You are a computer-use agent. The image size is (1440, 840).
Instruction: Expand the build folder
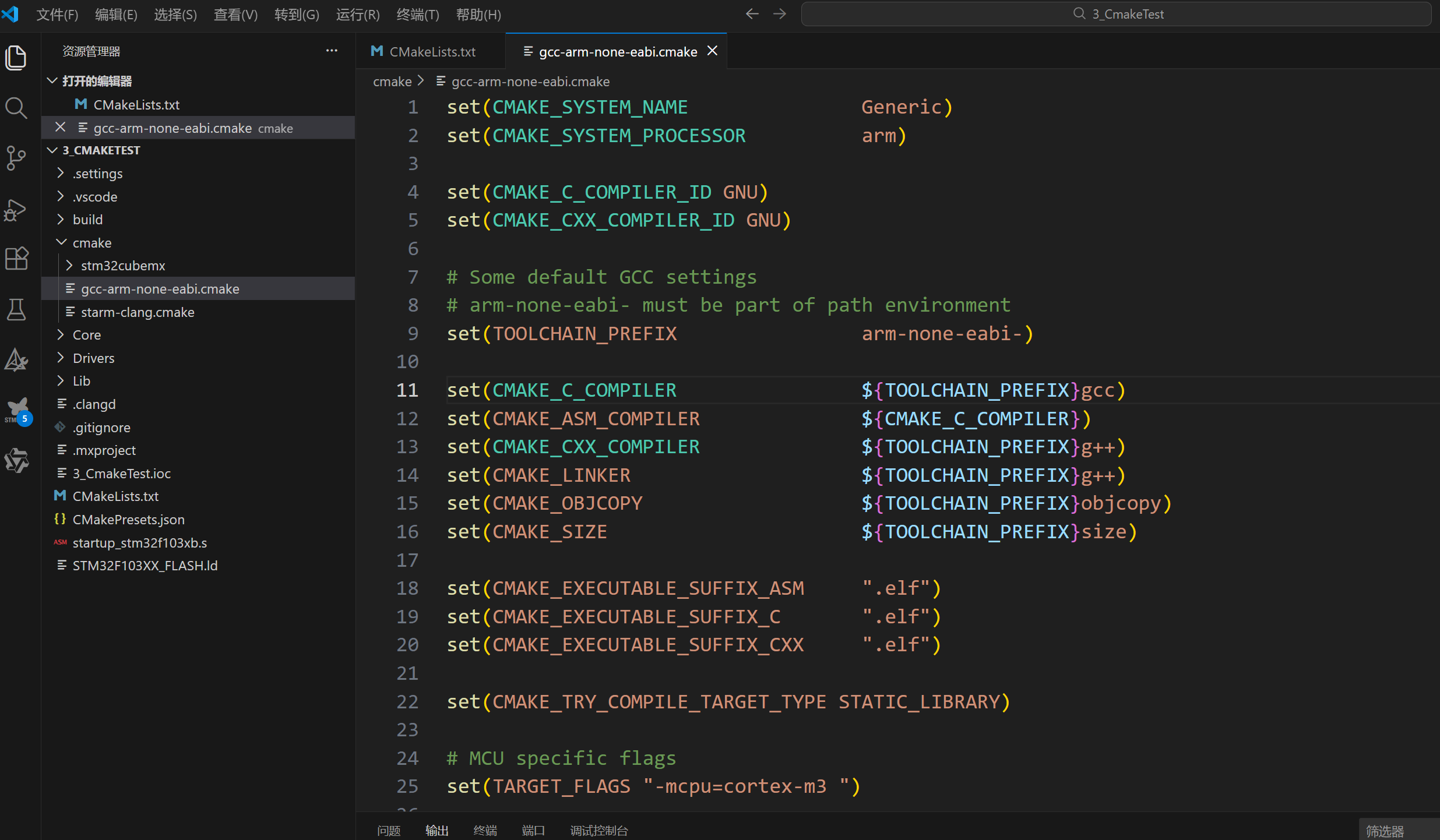click(61, 219)
